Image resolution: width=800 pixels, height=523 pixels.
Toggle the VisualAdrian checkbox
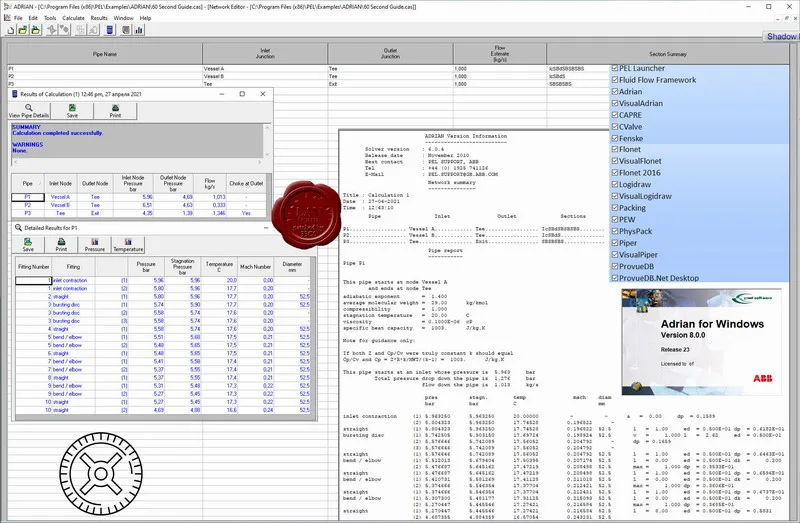(615, 103)
